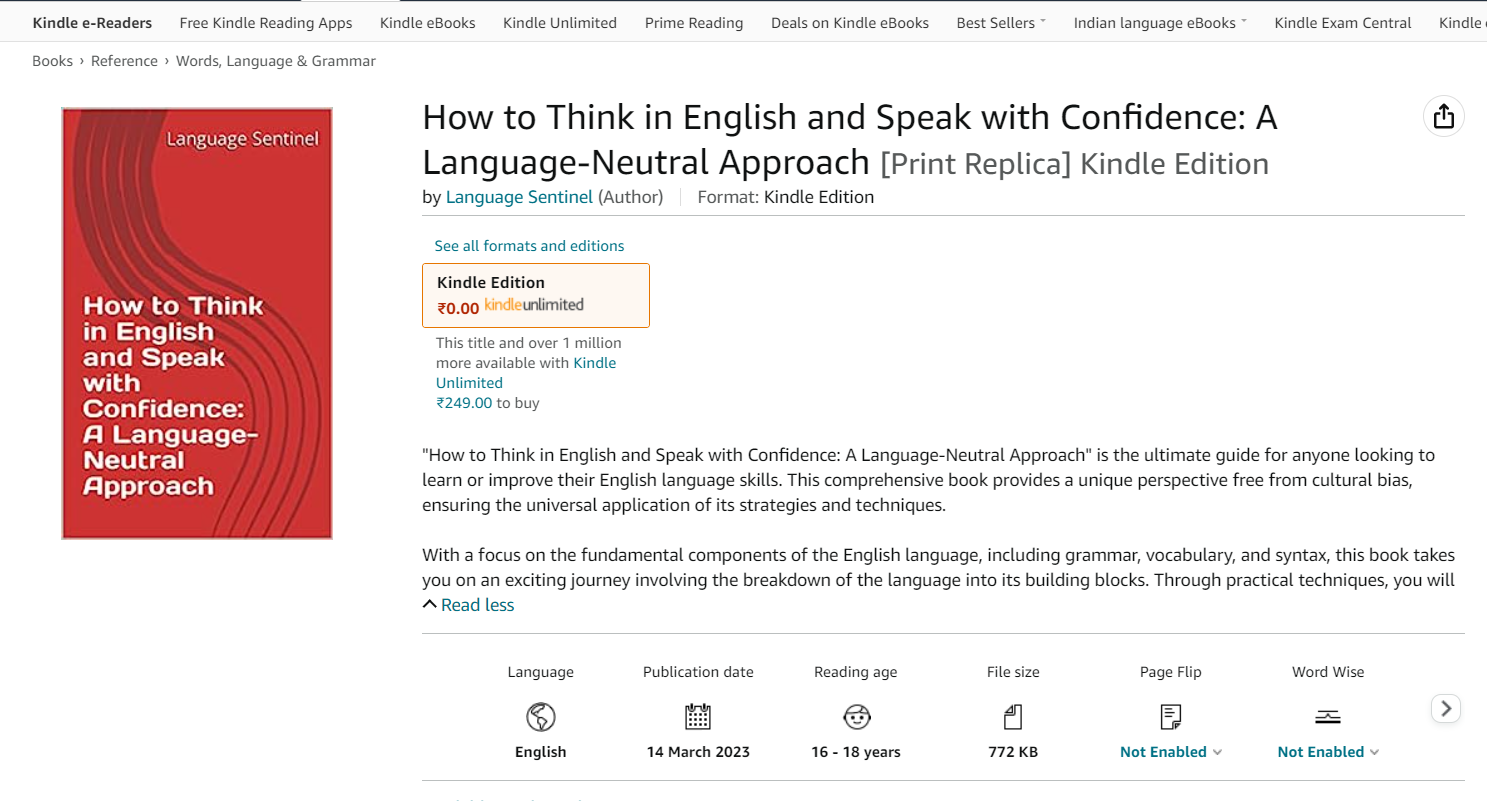Click See all formats and editions
Screen dimensions: 1487x801
pos(529,246)
